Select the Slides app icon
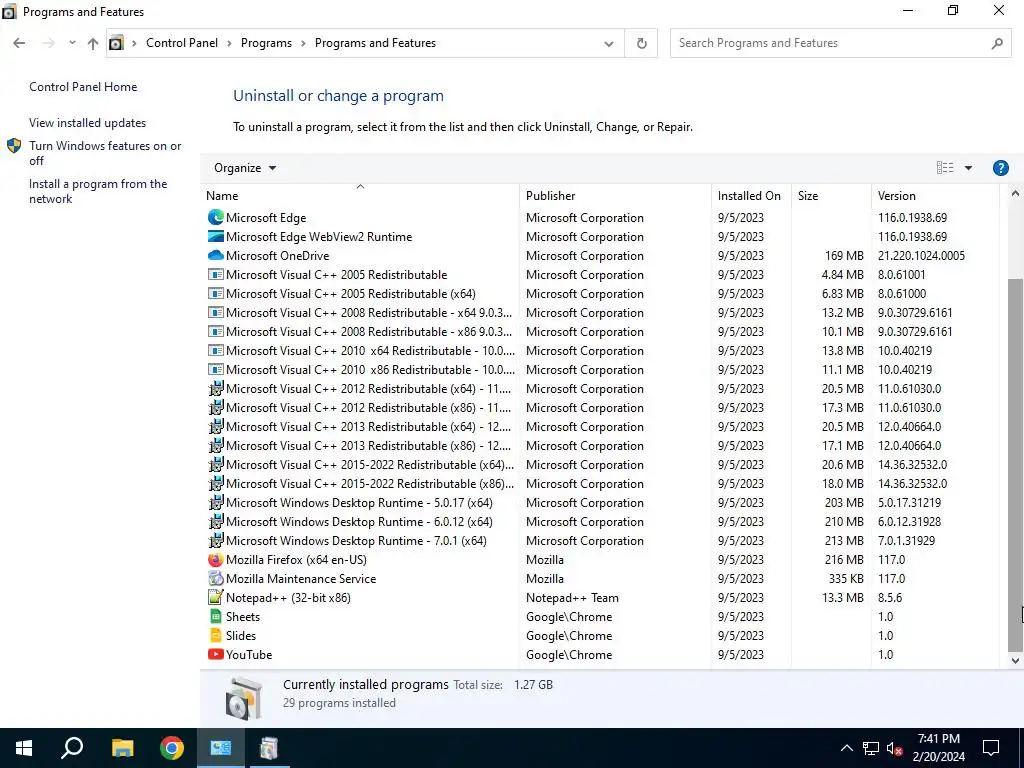Image resolution: width=1024 pixels, height=768 pixels. tap(216, 635)
